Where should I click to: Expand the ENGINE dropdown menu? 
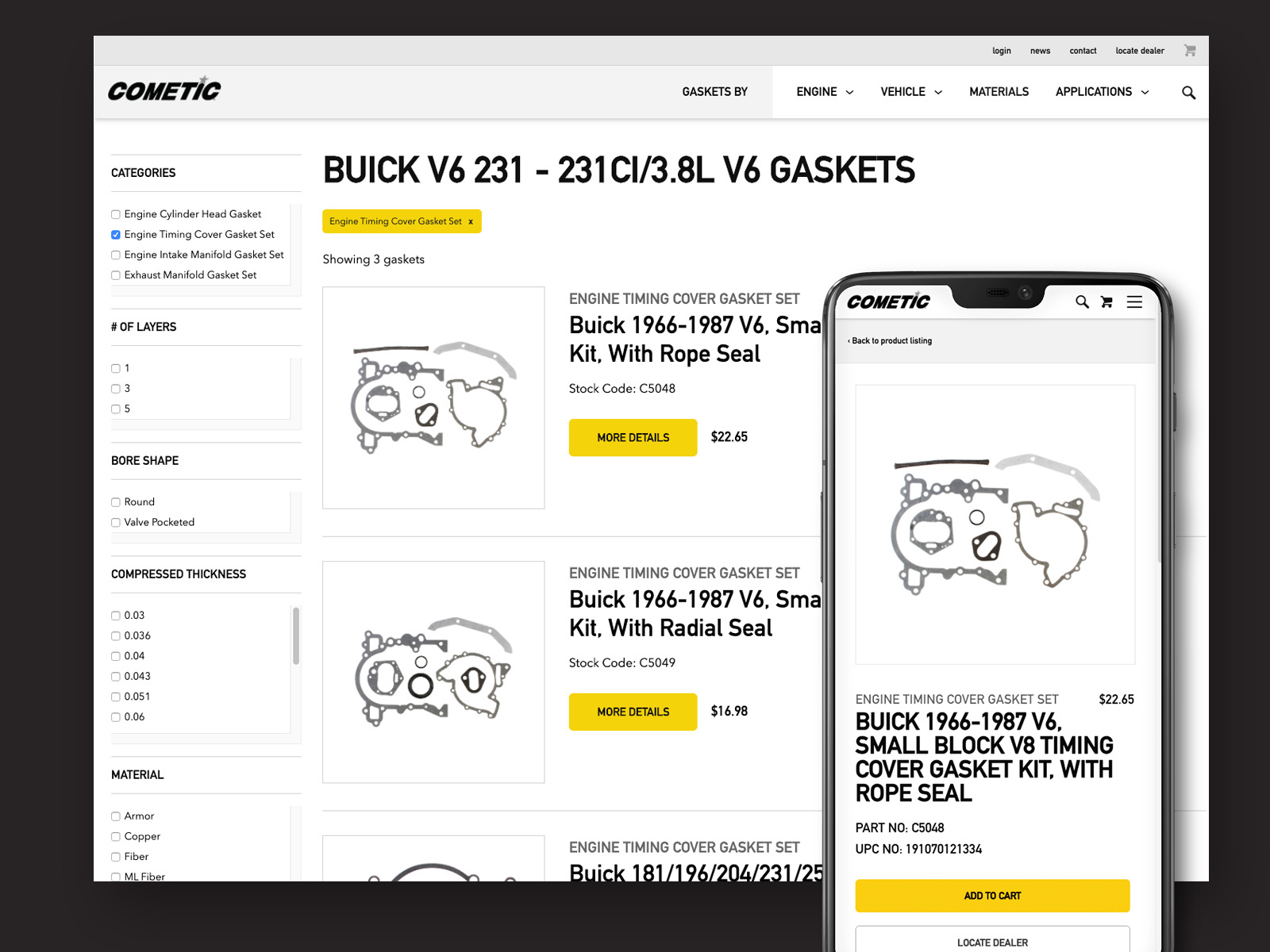(825, 92)
